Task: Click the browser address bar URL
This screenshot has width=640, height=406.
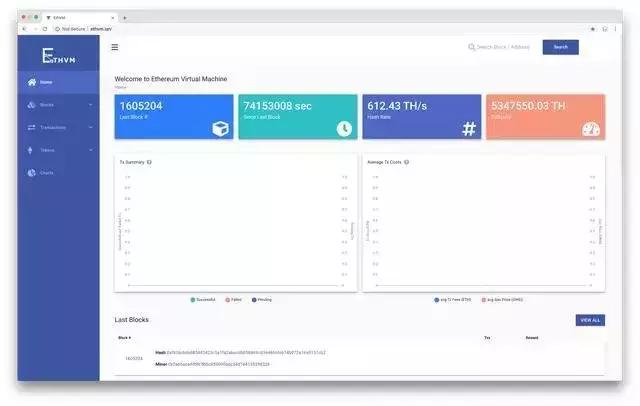Action: (x=101, y=29)
